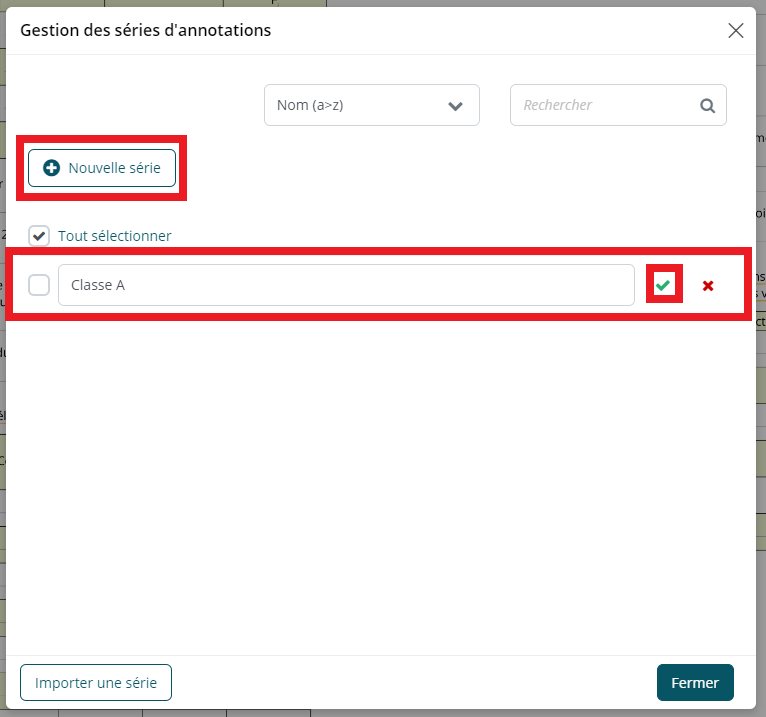This screenshot has height=717, width=766.
Task: Check the box beside Classe A
Action: point(39,285)
